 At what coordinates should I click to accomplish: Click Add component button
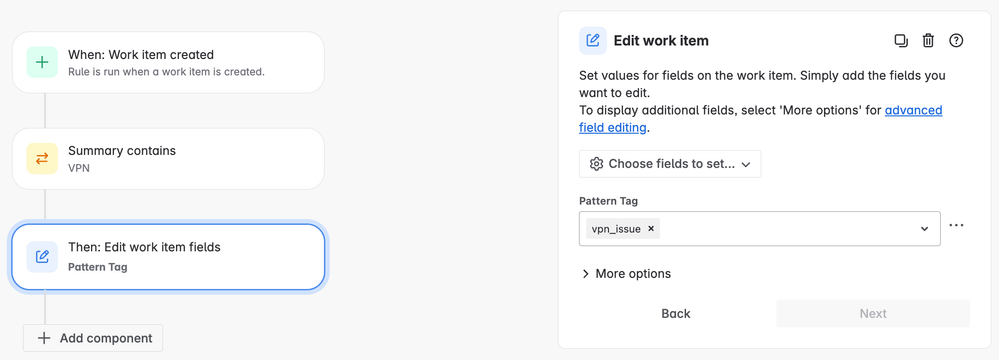(93, 338)
